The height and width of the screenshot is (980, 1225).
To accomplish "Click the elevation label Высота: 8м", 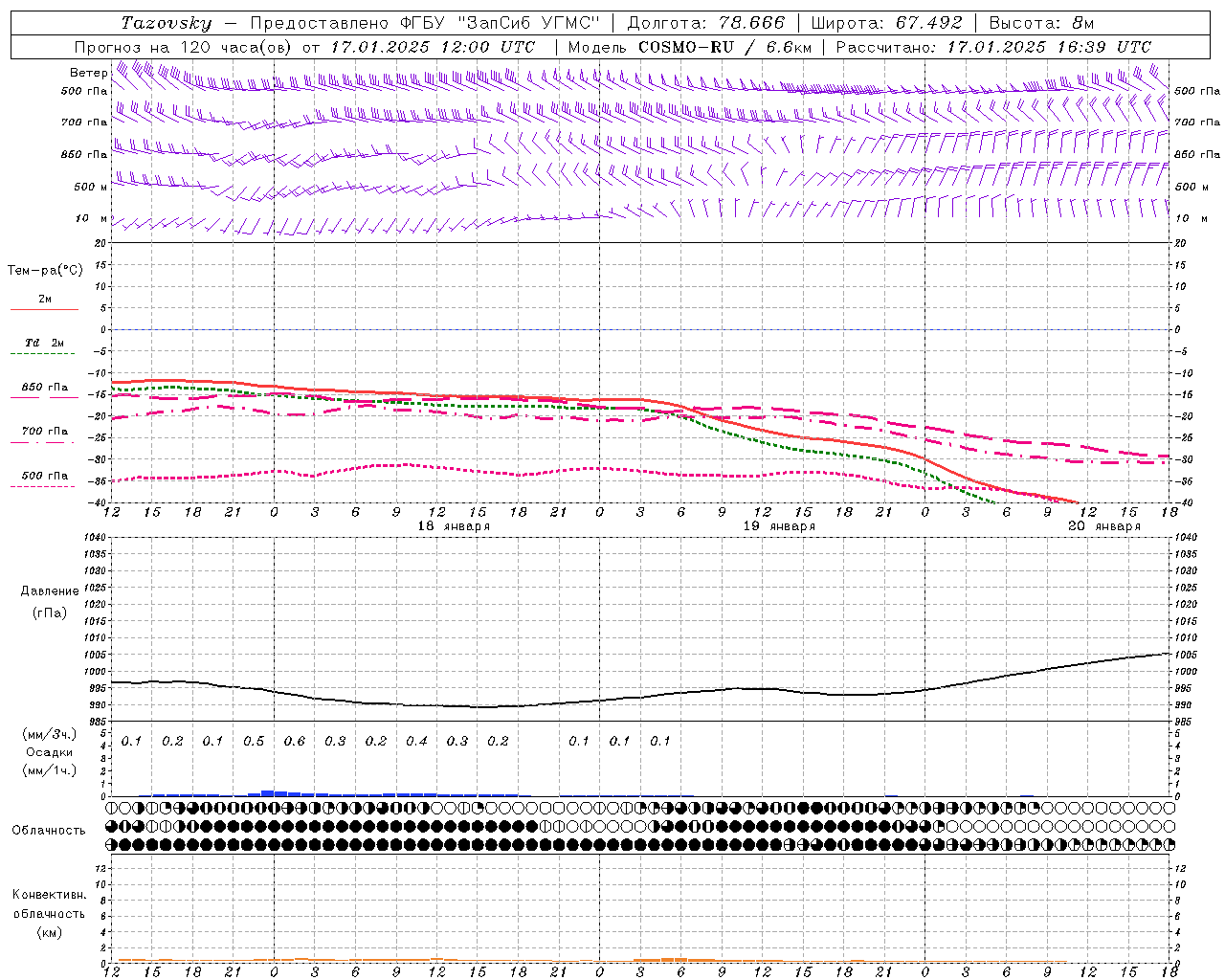I will point(1041,23).
